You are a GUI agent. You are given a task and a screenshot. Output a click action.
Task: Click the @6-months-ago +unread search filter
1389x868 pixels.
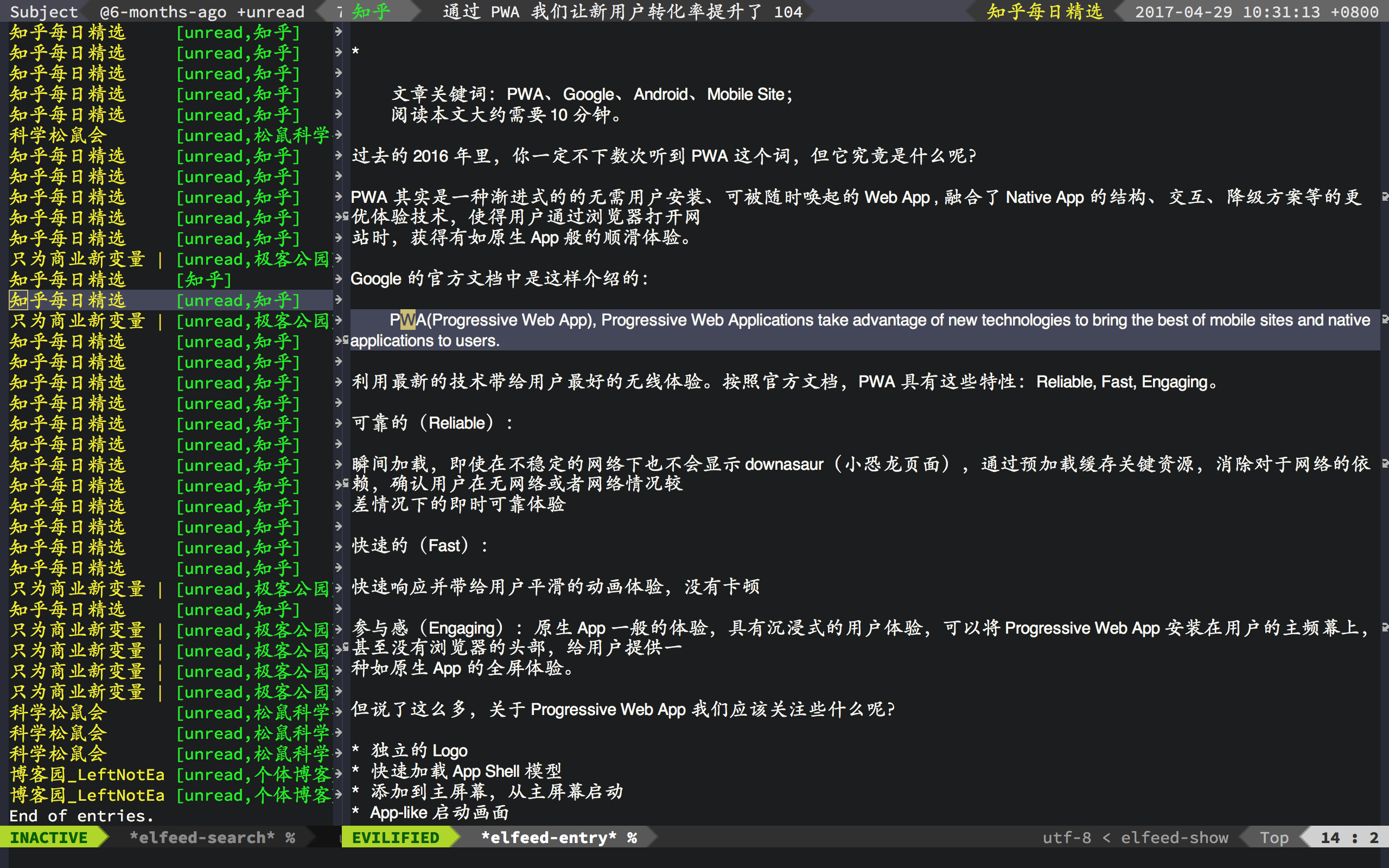pos(201,11)
